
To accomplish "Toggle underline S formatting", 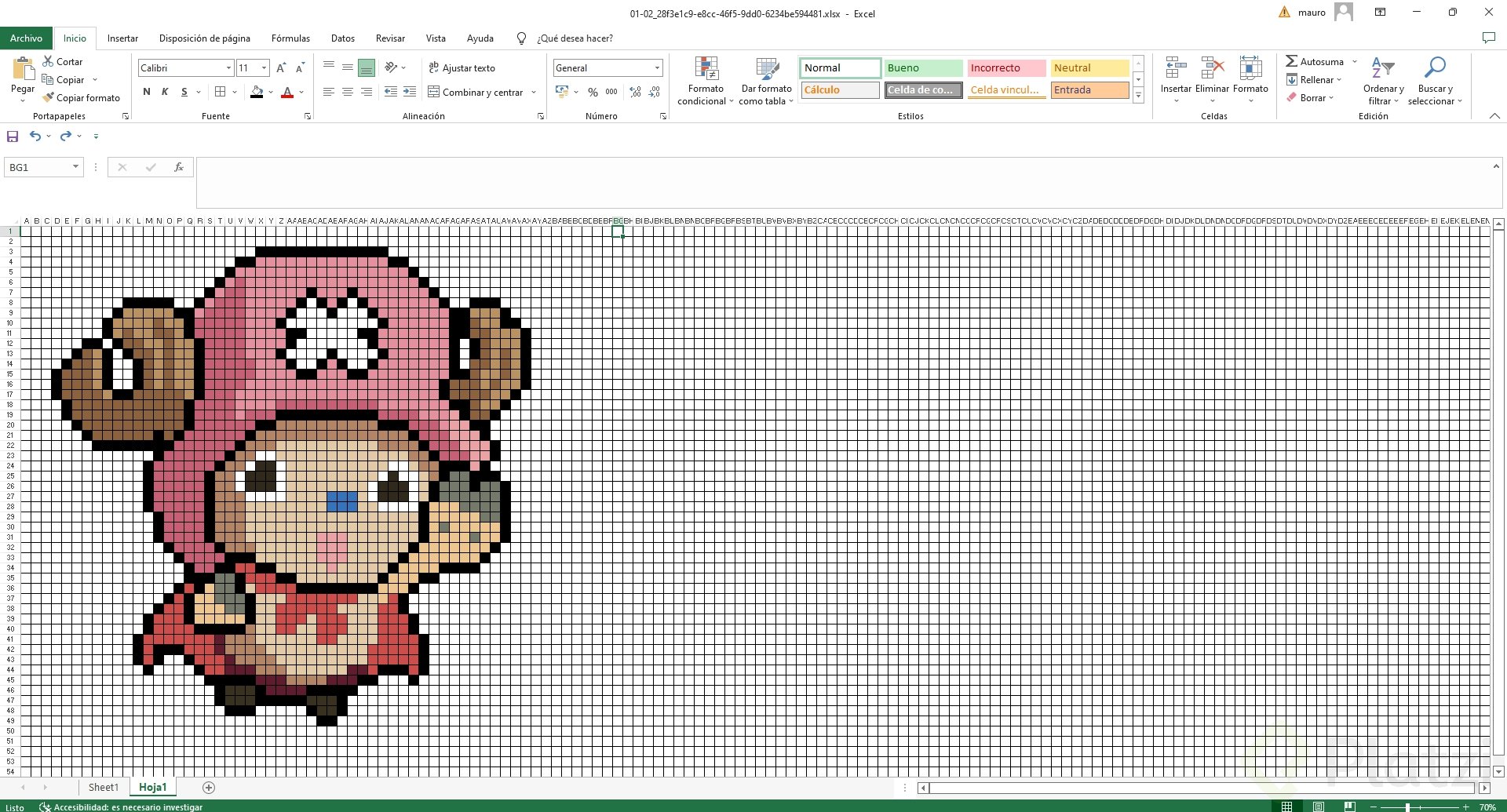I will pos(184,92).
